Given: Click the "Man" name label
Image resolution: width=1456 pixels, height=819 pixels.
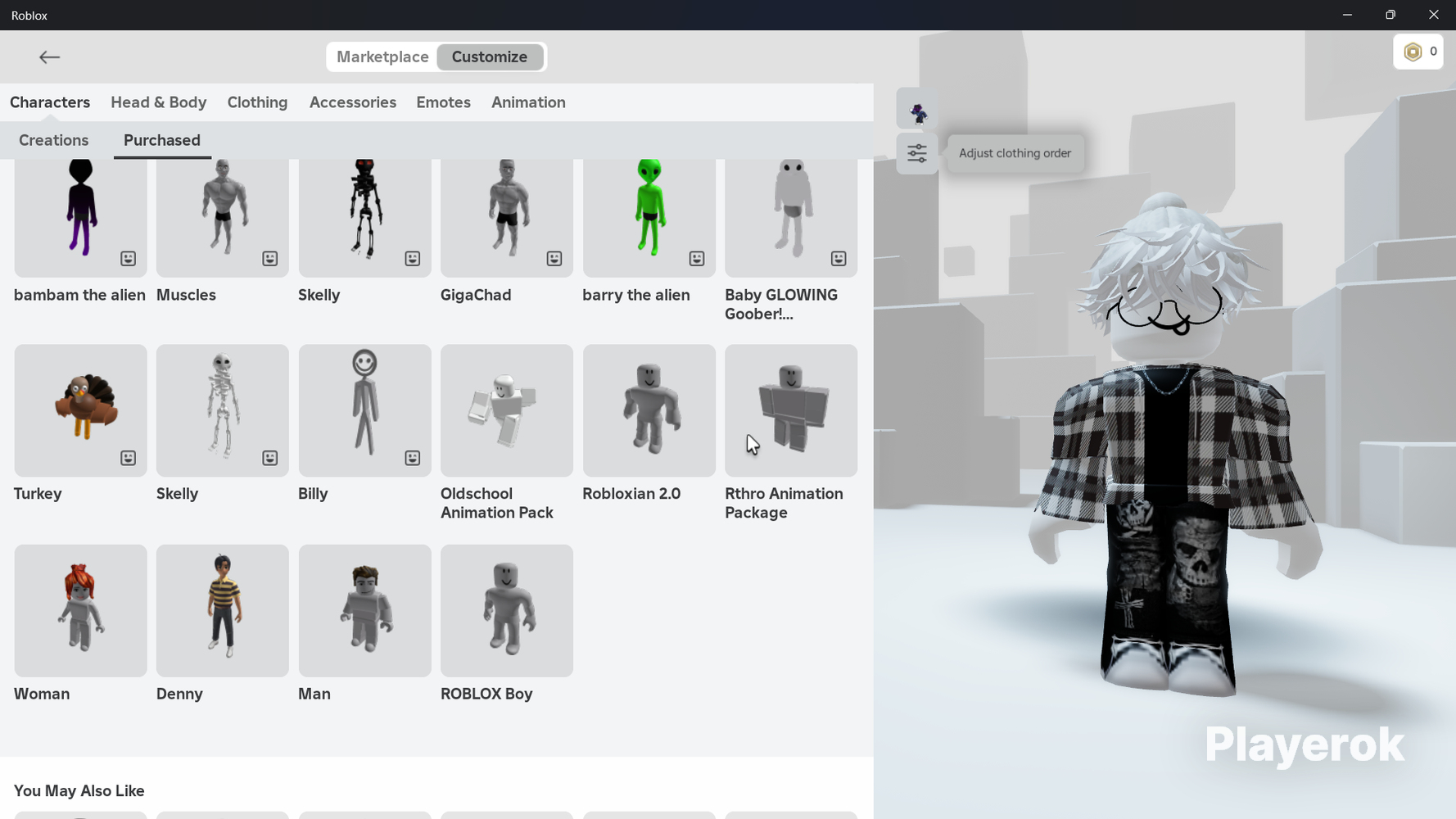Looking at the screenshot, I should point(314,694).
